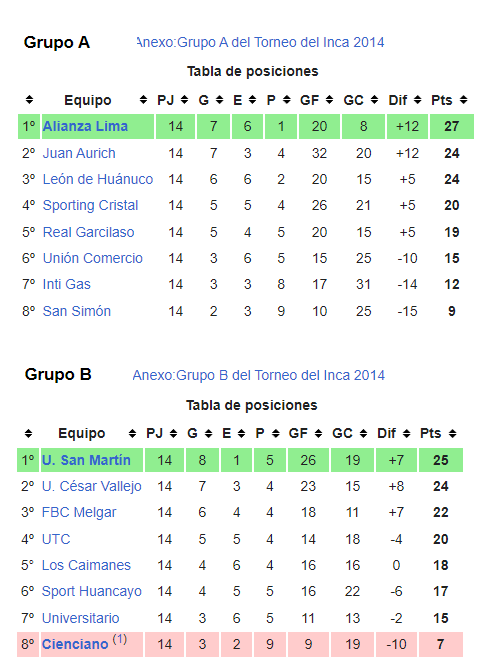Screen dimensions: 488x664
Task: Sort Grupo B by Pts arrows
Action: pyautogui.click(x=452, y=433)
